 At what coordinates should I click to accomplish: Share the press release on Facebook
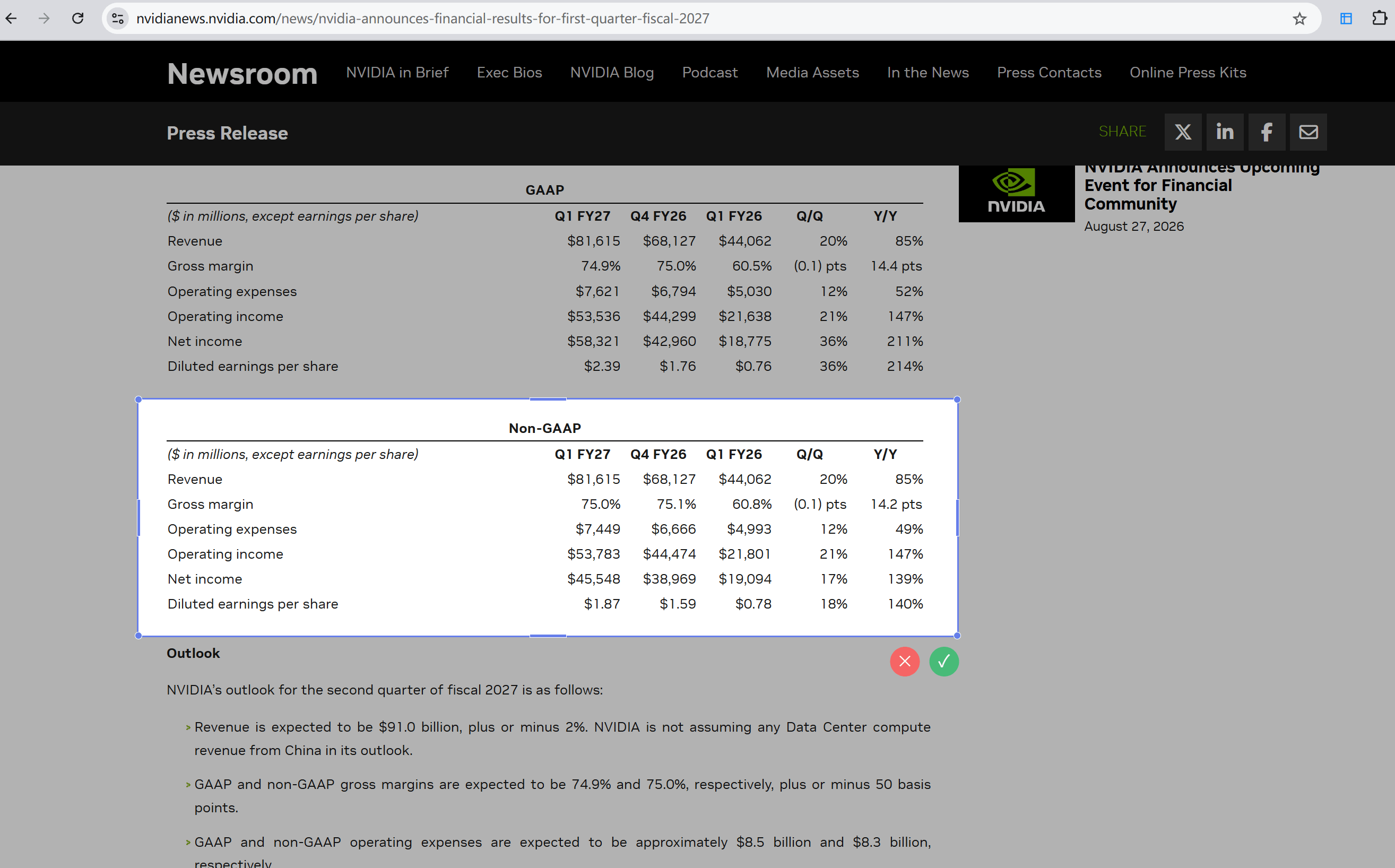coord(1267,132)
